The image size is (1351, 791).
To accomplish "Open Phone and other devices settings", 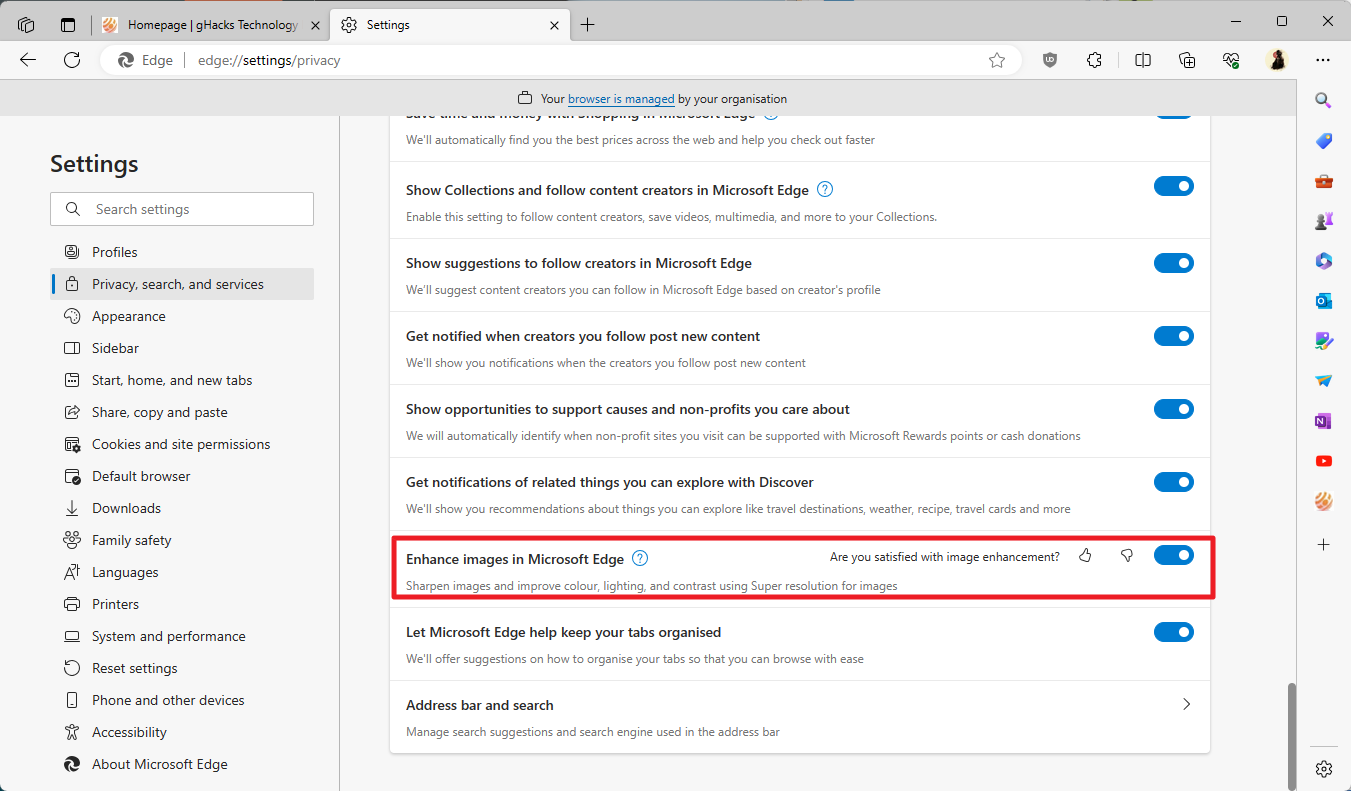I will pos(182,700).
